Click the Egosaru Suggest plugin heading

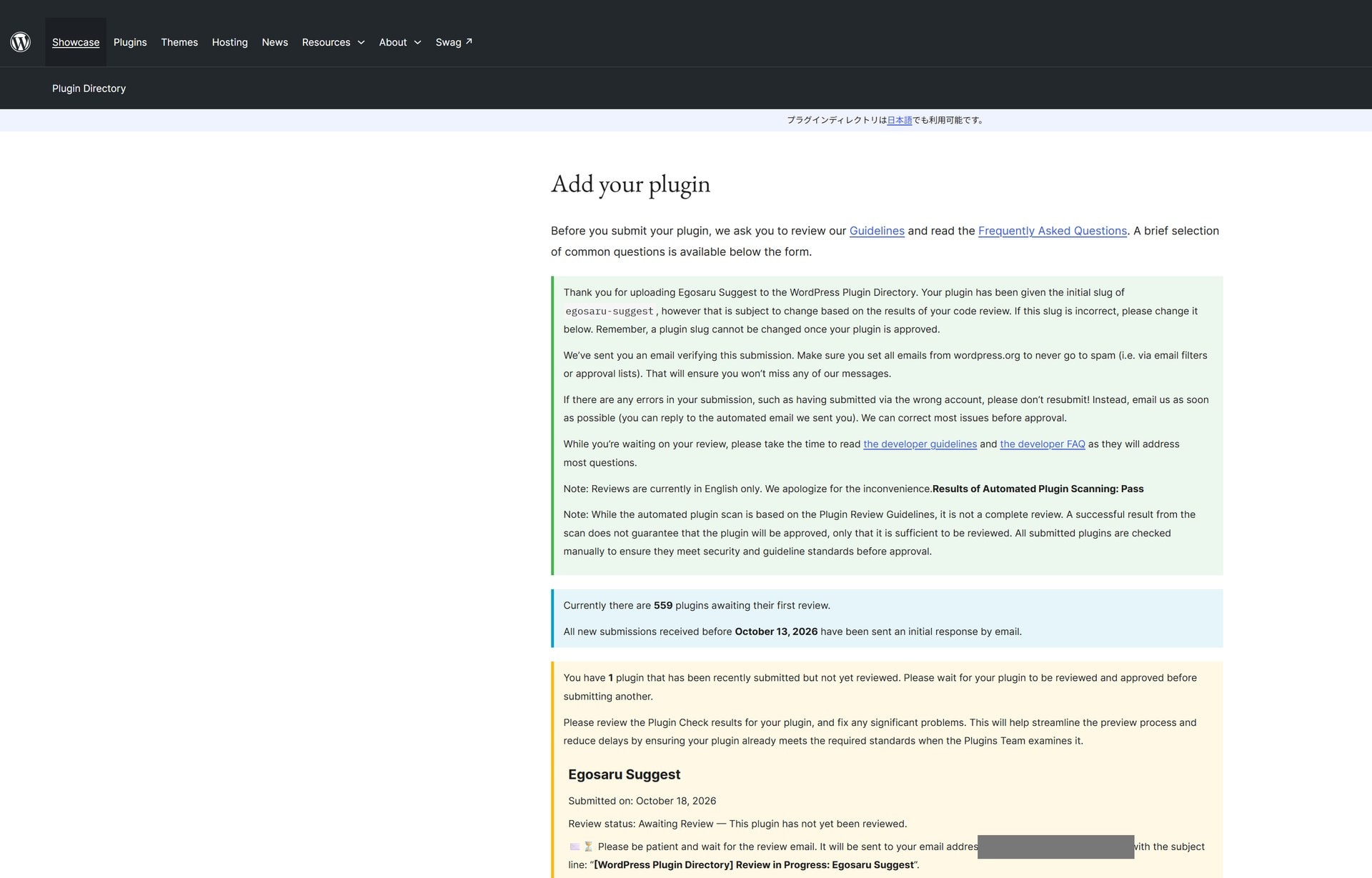tap(624, 774)
